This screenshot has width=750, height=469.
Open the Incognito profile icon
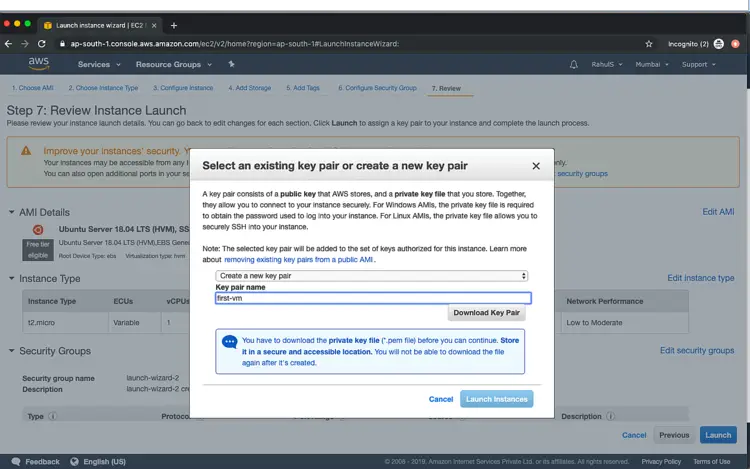(718, 44)
